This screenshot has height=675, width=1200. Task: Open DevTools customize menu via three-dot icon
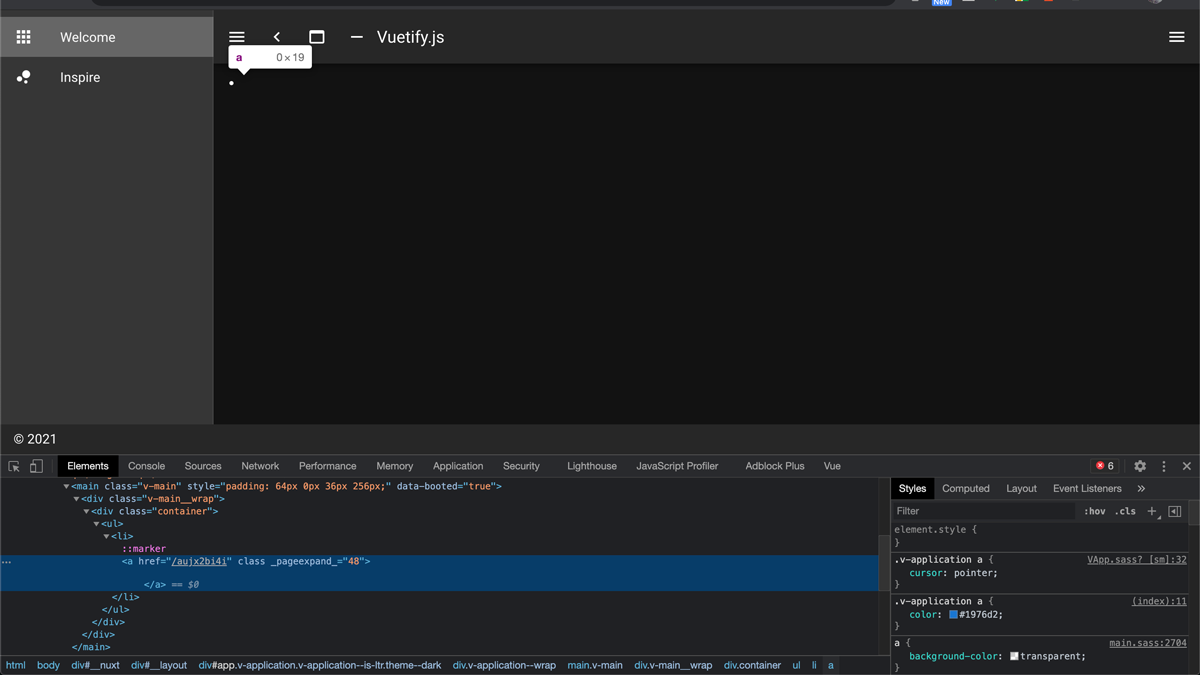[x=1163, y=466]
